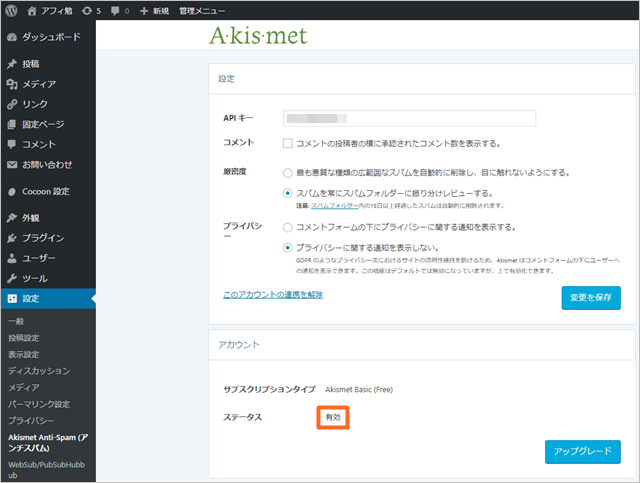Screen dimensions: 640x483
Task: Click the プラグイン plugin icon
Action: 12,238
